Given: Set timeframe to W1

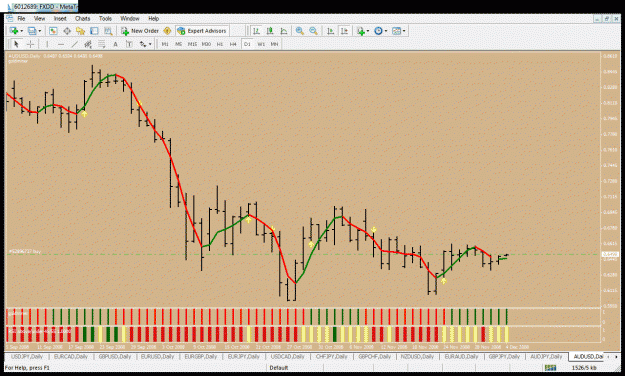Looking at the screenshot, I should click(x=261, y=44).
